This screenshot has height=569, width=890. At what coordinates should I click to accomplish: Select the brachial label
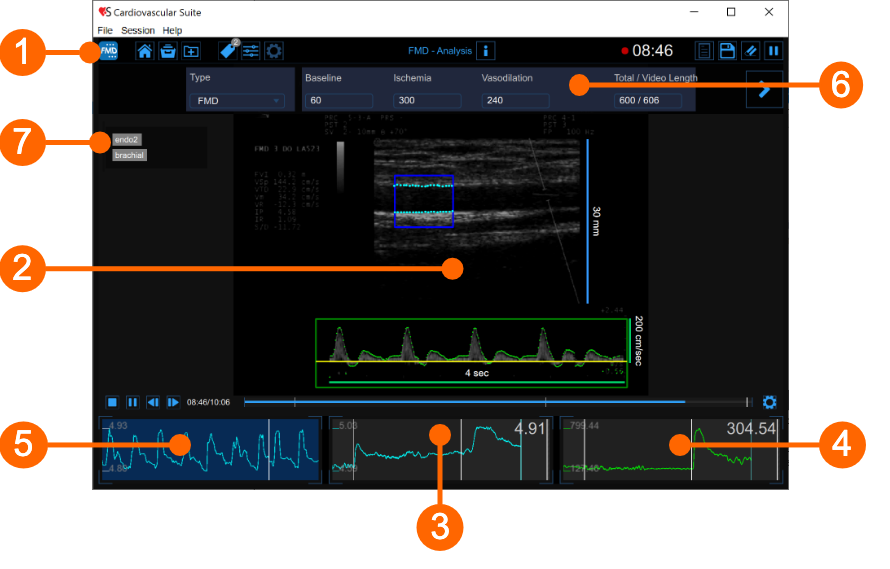click(130, 155)
